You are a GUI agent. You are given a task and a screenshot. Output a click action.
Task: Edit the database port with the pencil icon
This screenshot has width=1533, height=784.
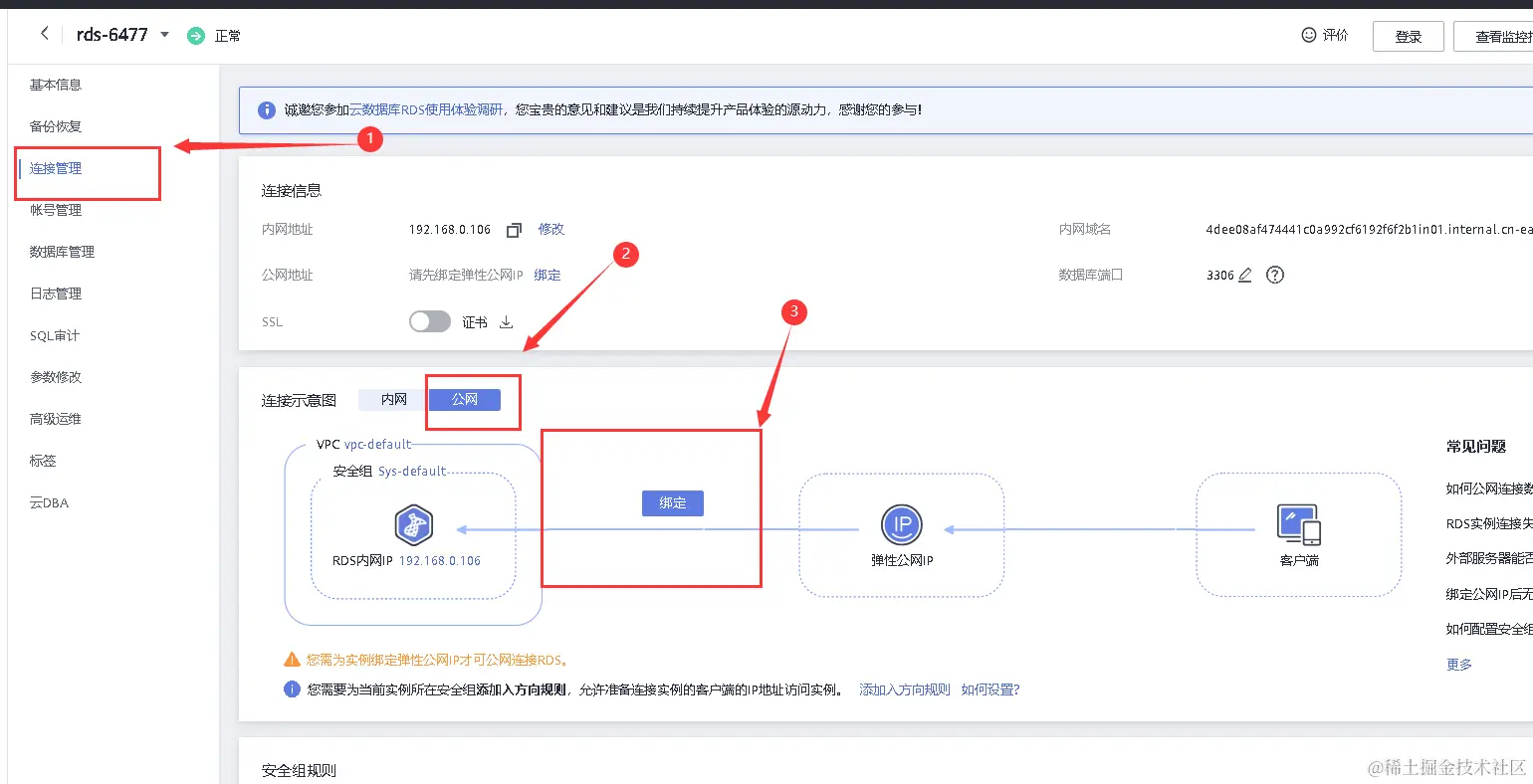(x=1244, y=275)
